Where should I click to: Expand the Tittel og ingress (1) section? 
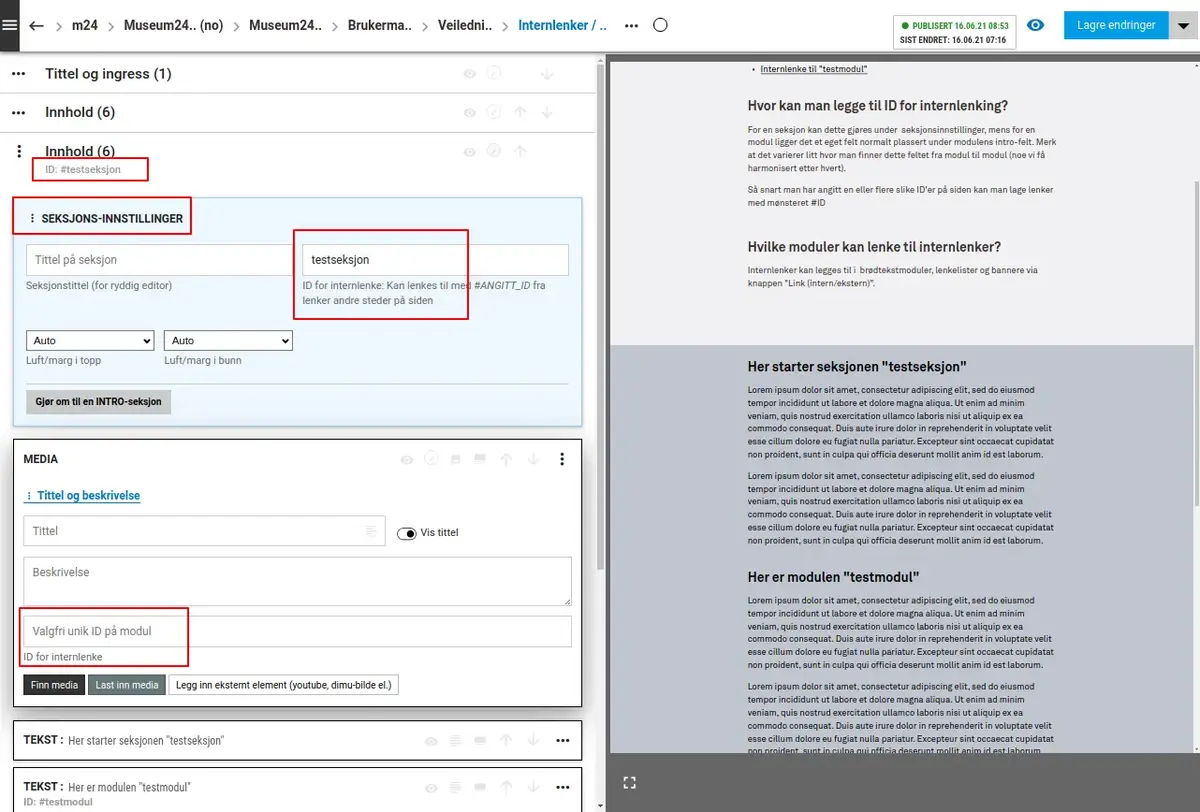109,74
